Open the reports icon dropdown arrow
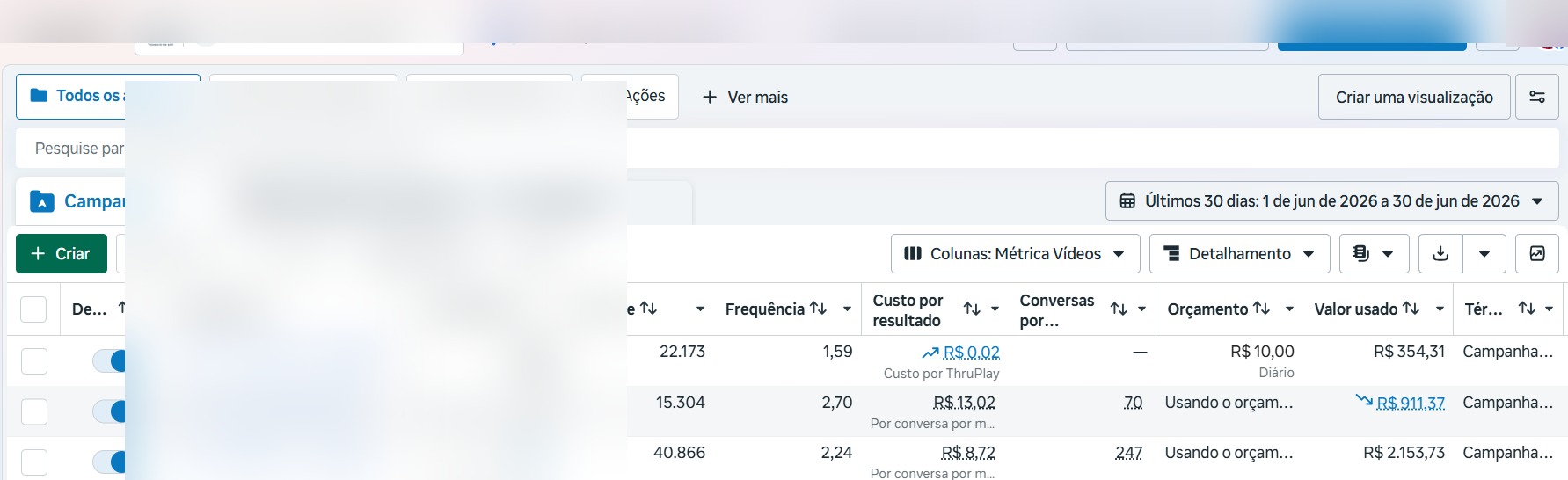This screenshot has height=480, width=1568. click(1388, 254)
